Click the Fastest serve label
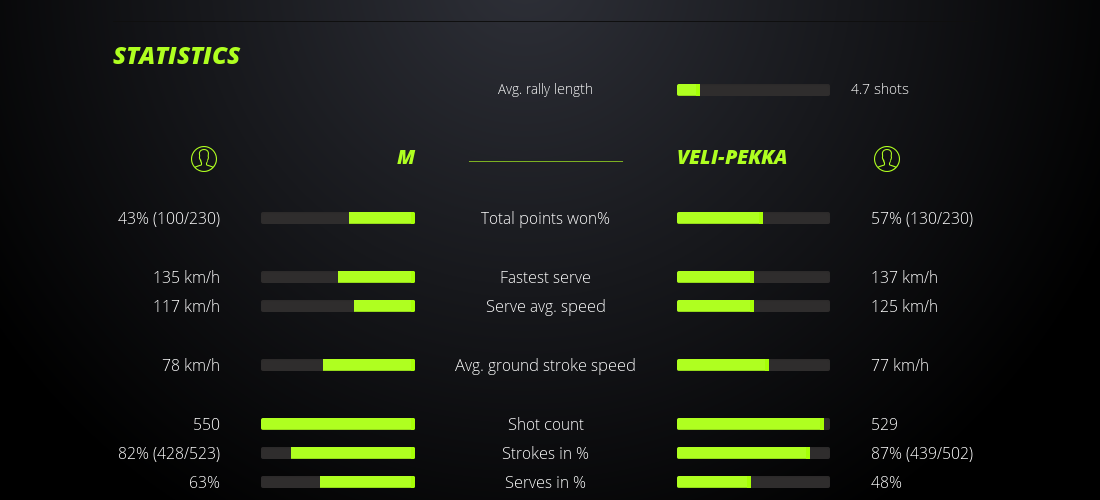The height and width of the screenshot is (500, 1100). click(x=545, y=277)
